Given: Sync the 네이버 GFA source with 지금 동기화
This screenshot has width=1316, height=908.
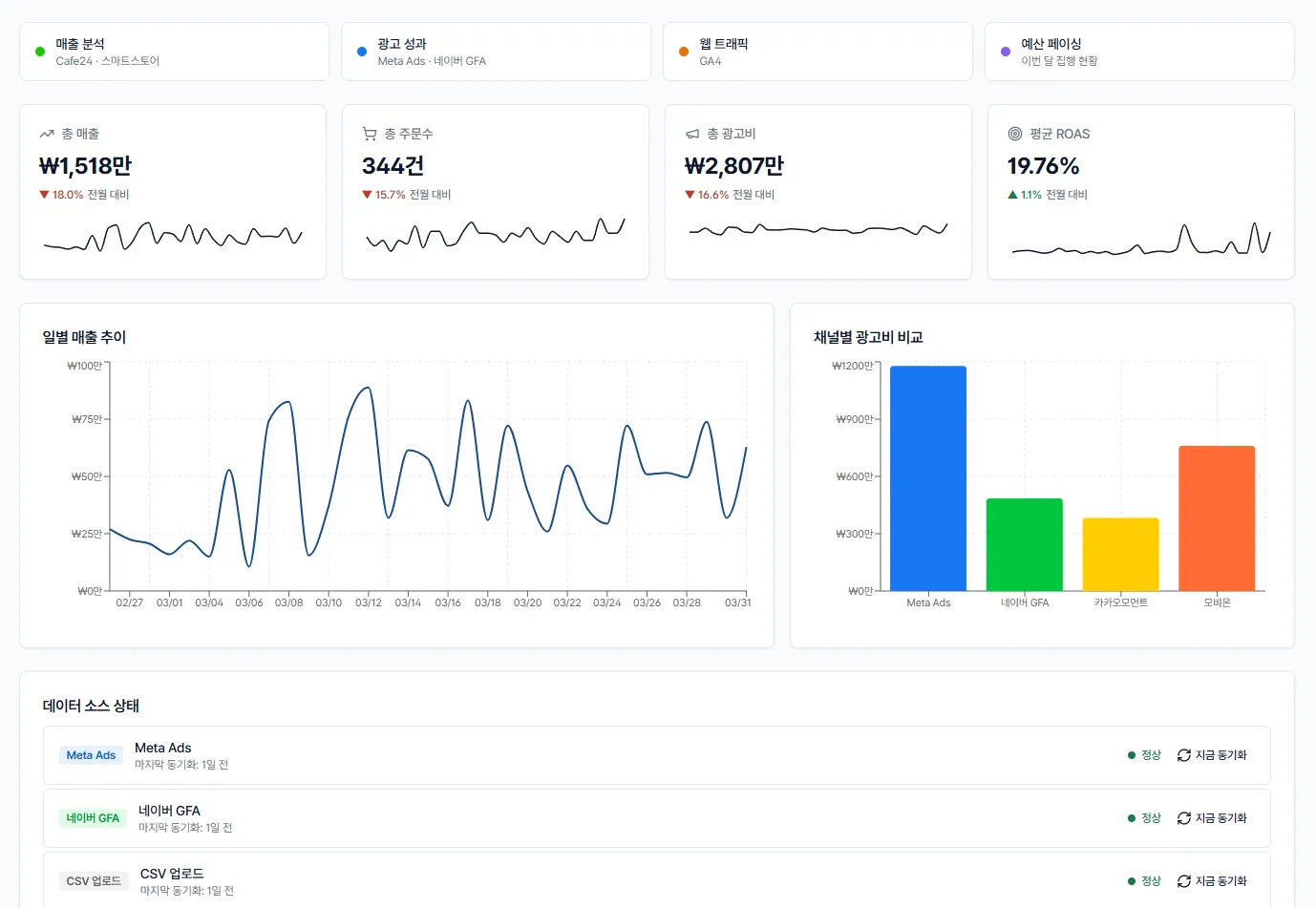Looking at the screenshot, I should coord(1212,818).
